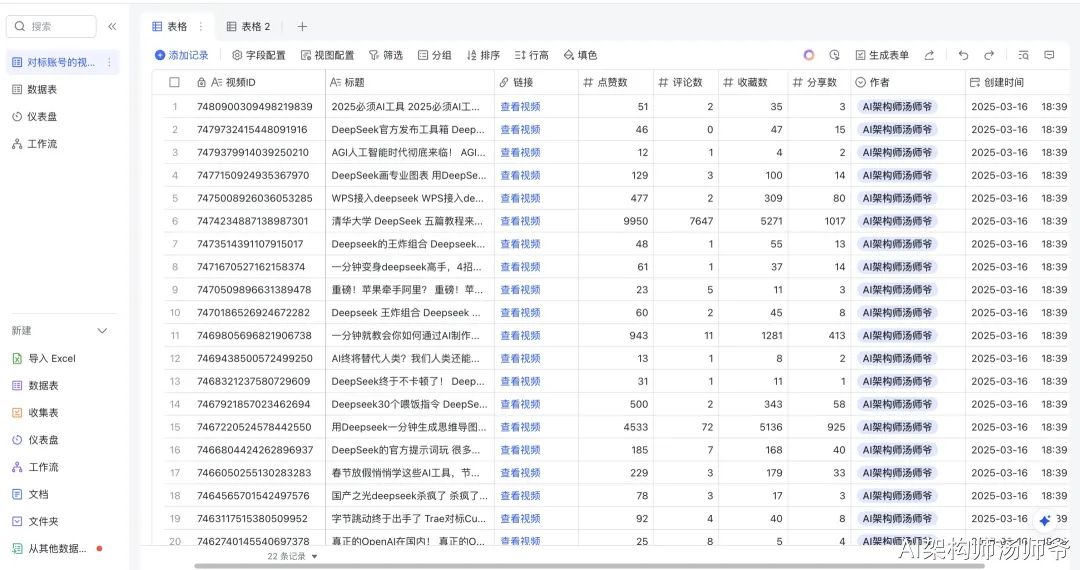
Task: Click the colorful AI circle icon
Action: (809, 55)
